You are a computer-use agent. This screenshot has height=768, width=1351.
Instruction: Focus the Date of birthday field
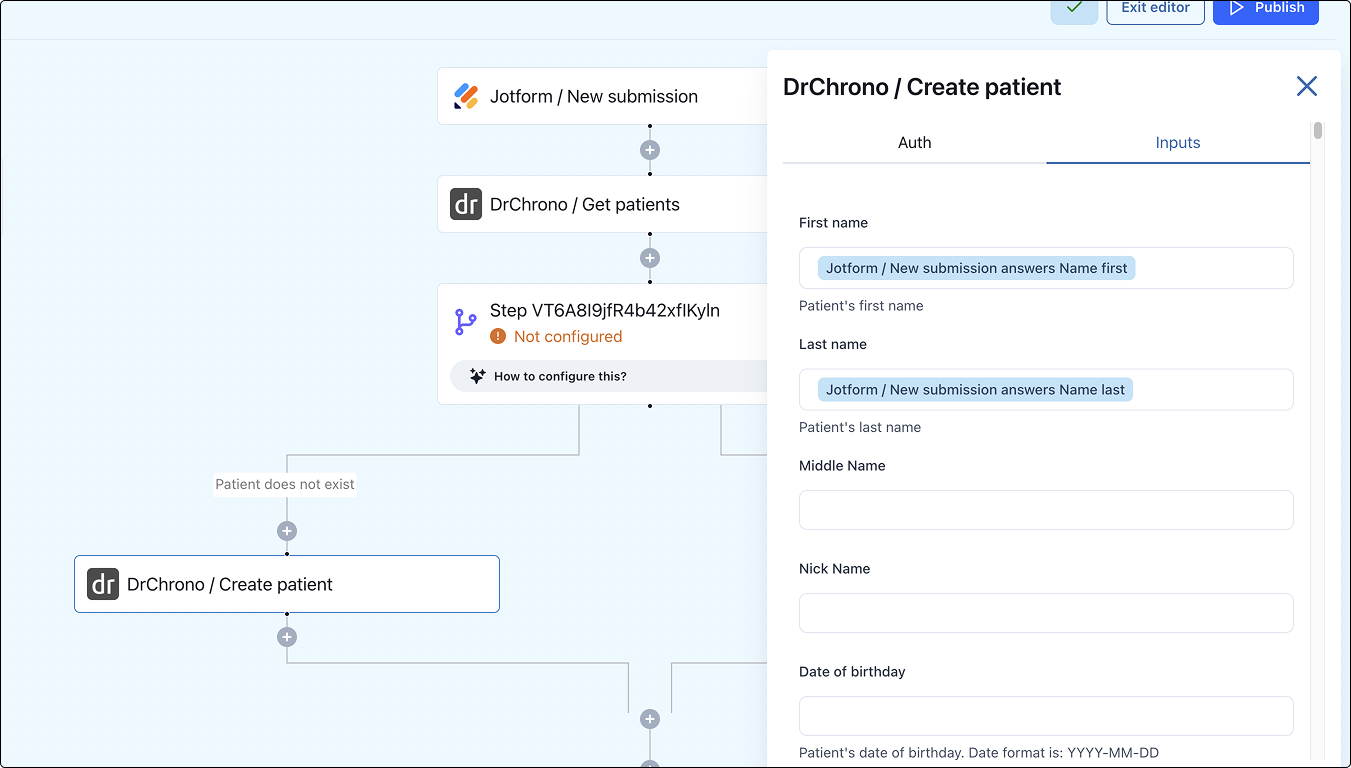[1046, 716]
